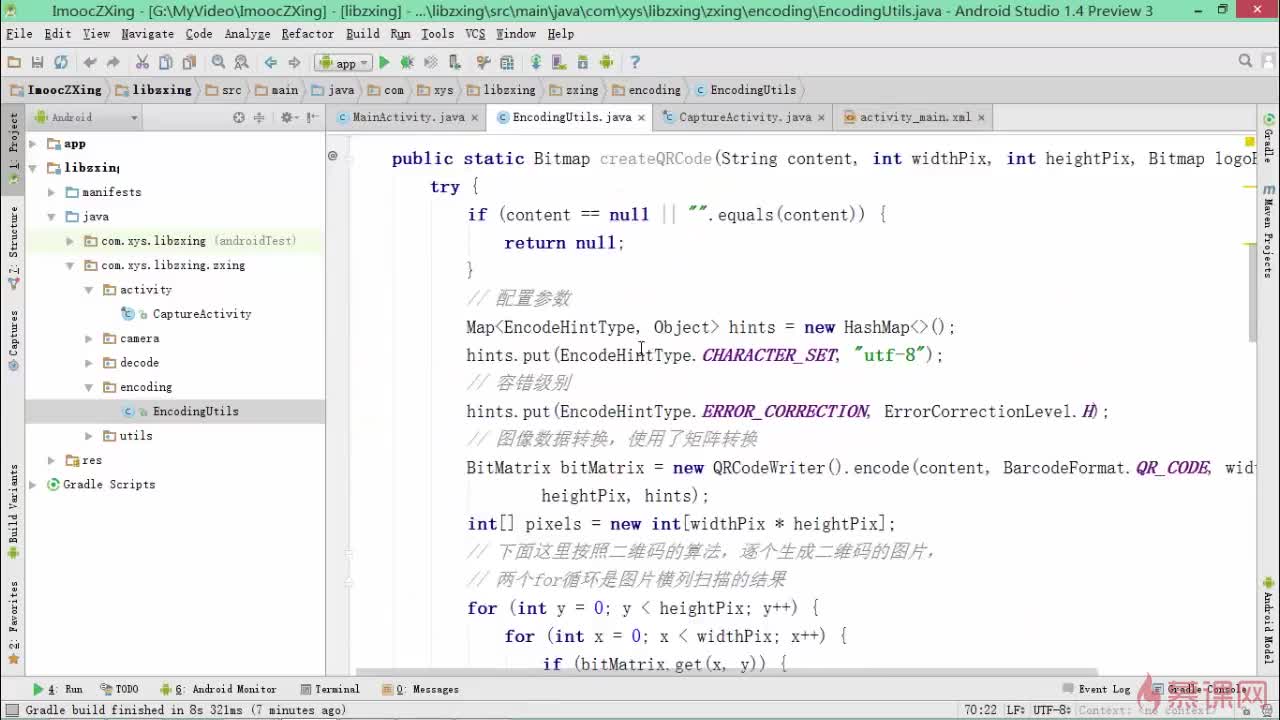Click the Hide project panel icon
The width and height of the screenshot is (1280, 720).
tap(312, 117)
